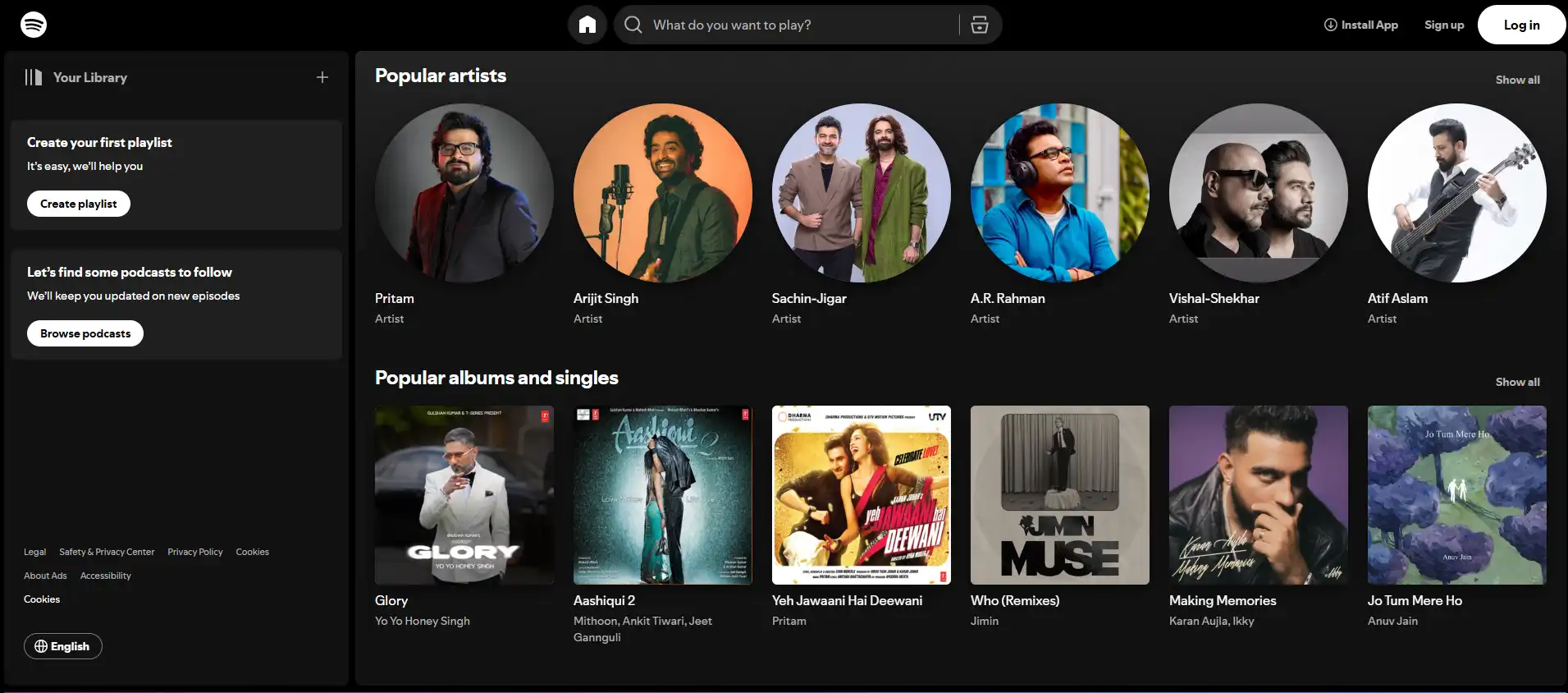Open Popular albums and singles heading
The width and height of the screenshot is (1568, 693).
pyautogui.click(x=496, y=378)
